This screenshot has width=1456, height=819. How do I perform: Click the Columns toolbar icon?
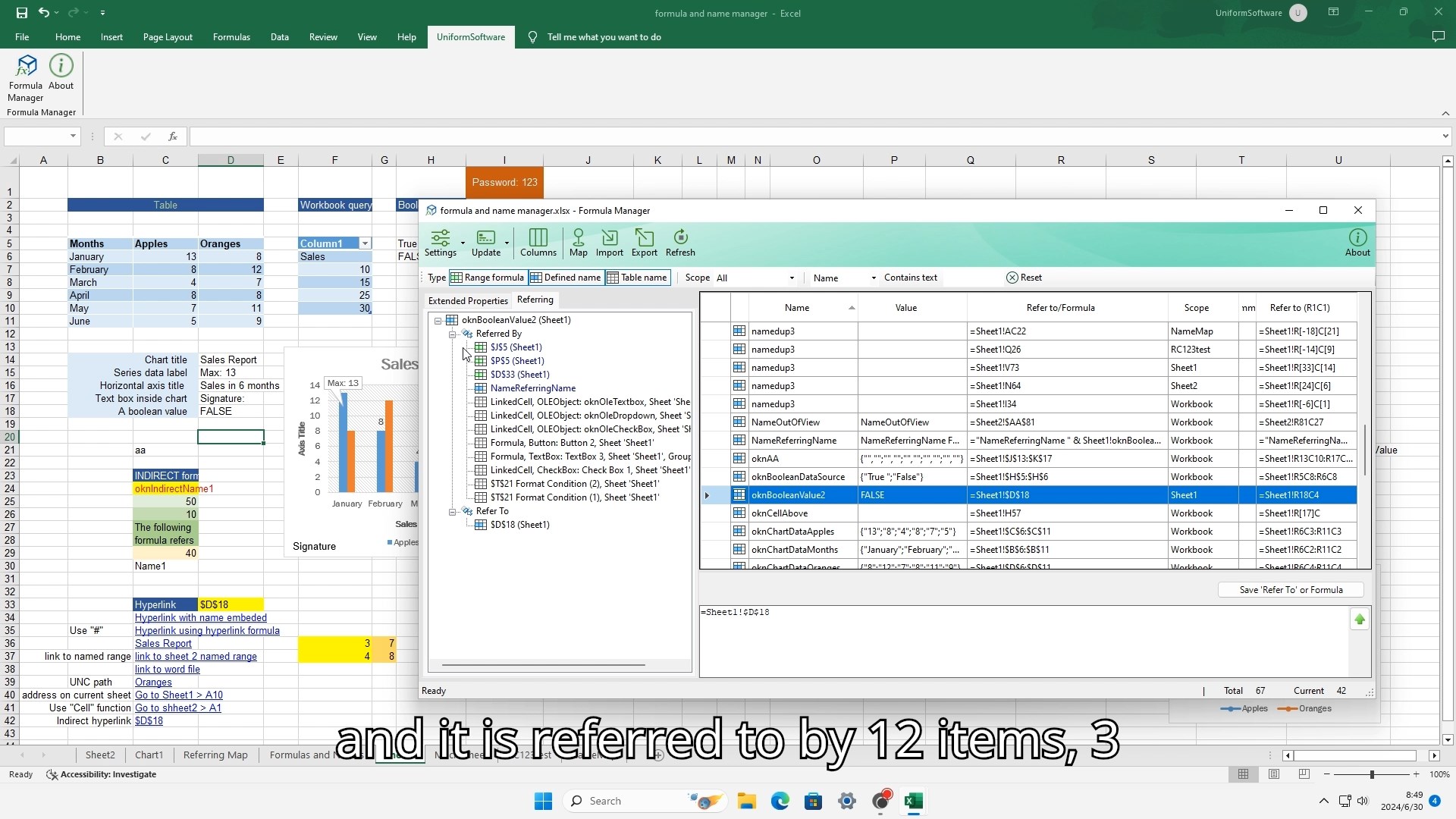tap(538, 243)
